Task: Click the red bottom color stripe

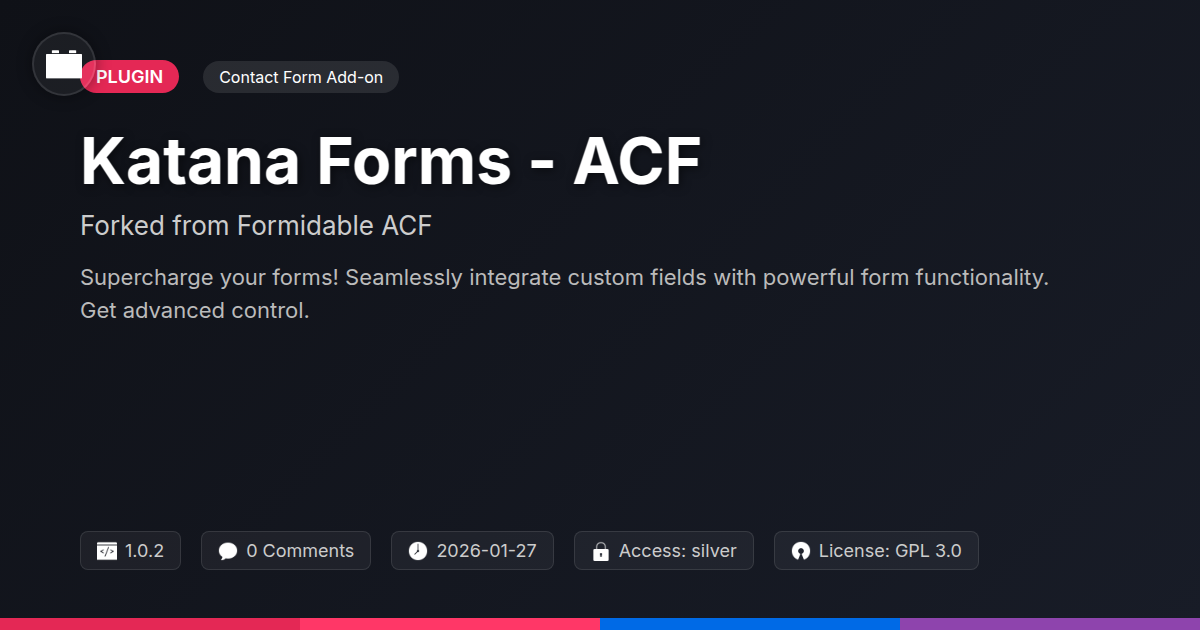Action: (x=150, y=623)
